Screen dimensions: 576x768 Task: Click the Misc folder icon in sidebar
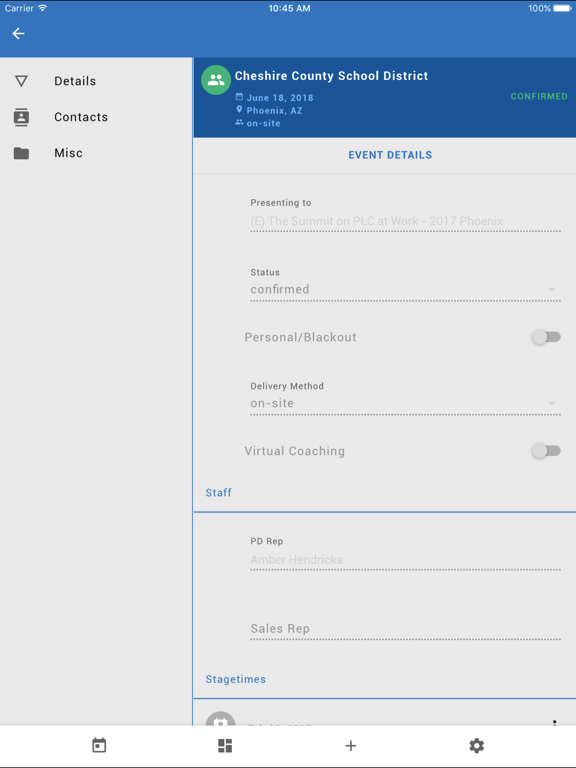(21, 153)
